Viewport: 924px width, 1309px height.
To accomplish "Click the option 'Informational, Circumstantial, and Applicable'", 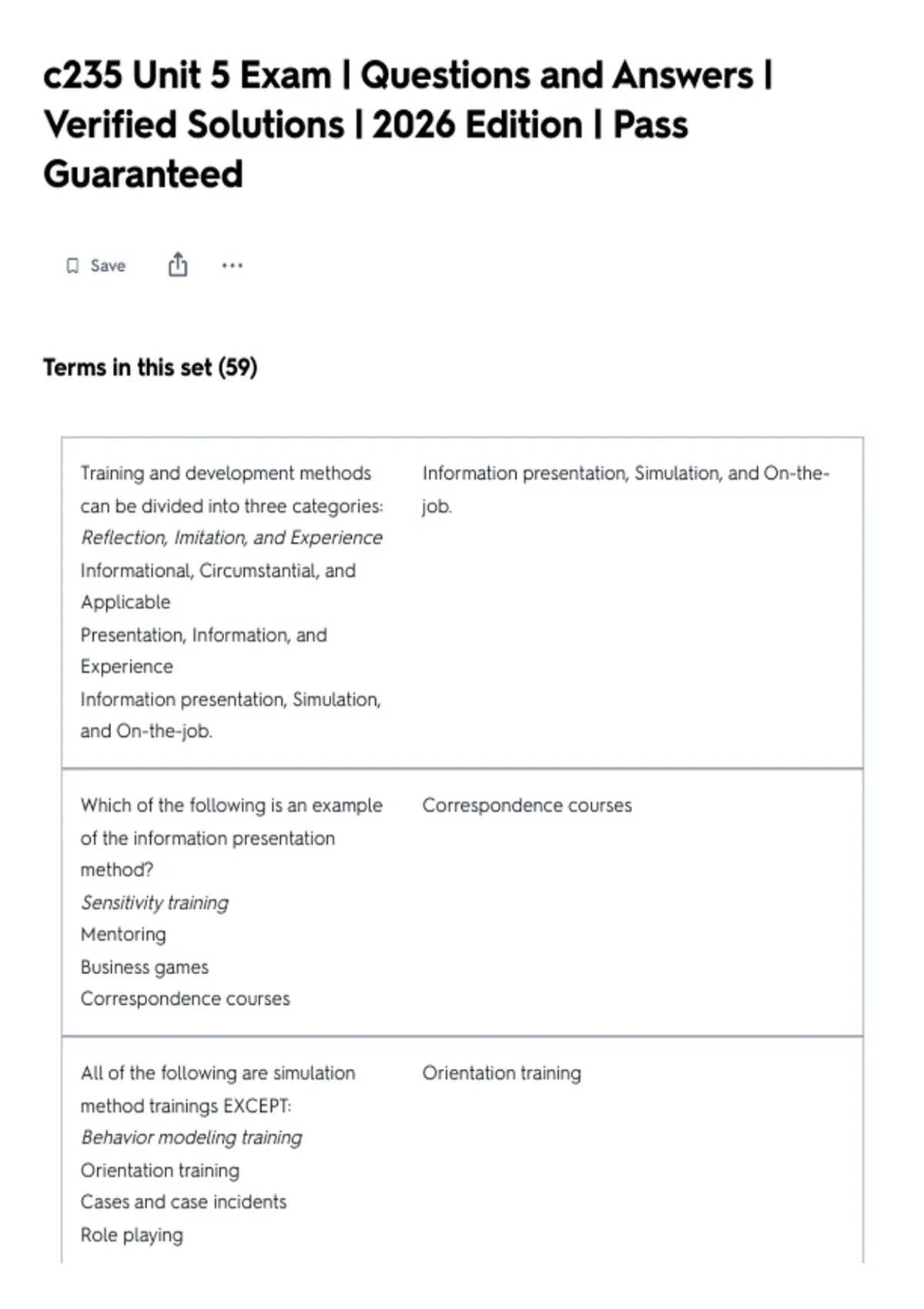I will (218, 586).
